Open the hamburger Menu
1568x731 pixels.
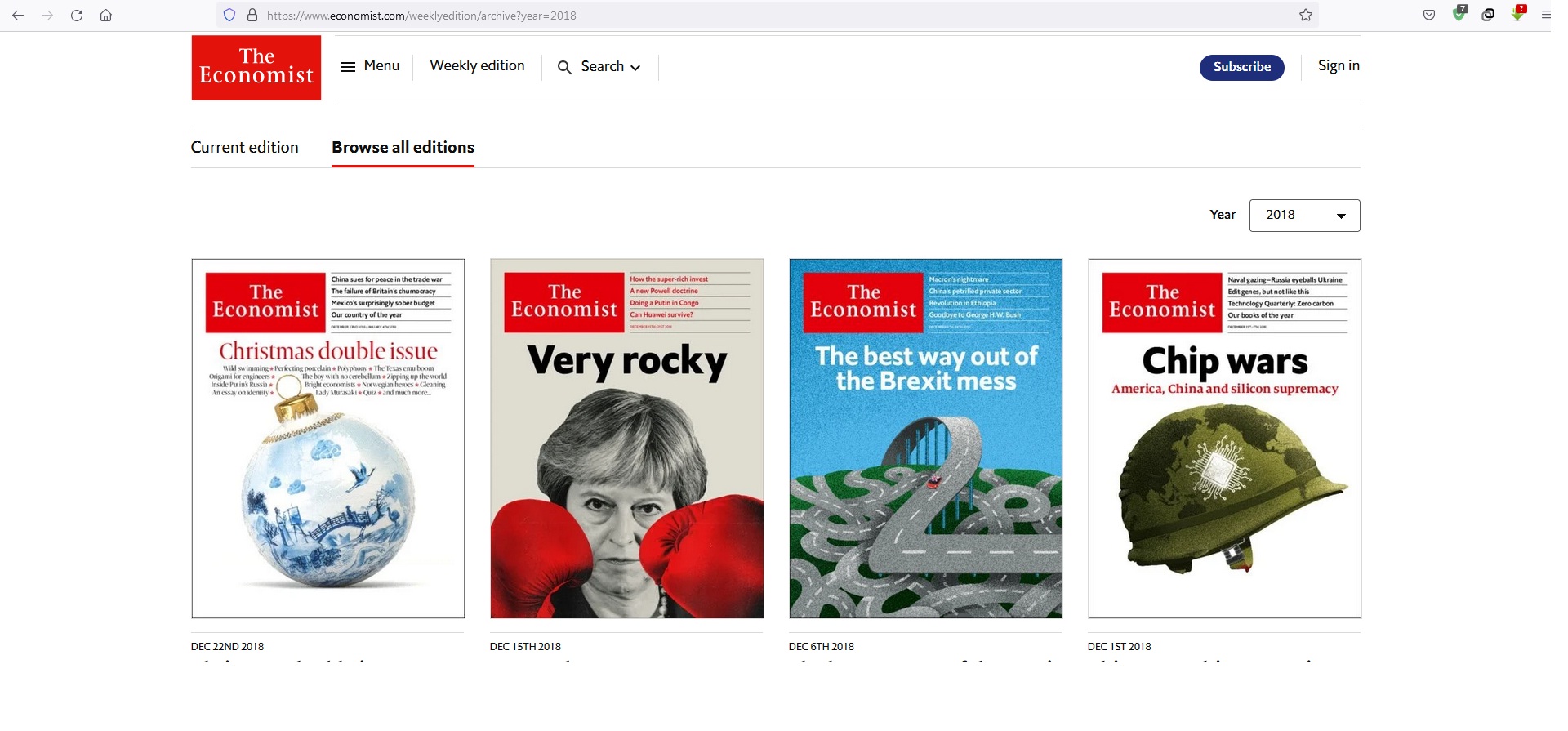click(x=370, y=66)
